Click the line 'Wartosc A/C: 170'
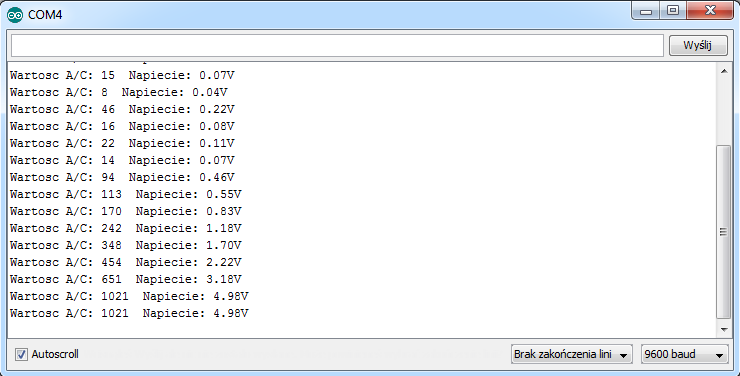740x376 pixels. tap(126, 211)
